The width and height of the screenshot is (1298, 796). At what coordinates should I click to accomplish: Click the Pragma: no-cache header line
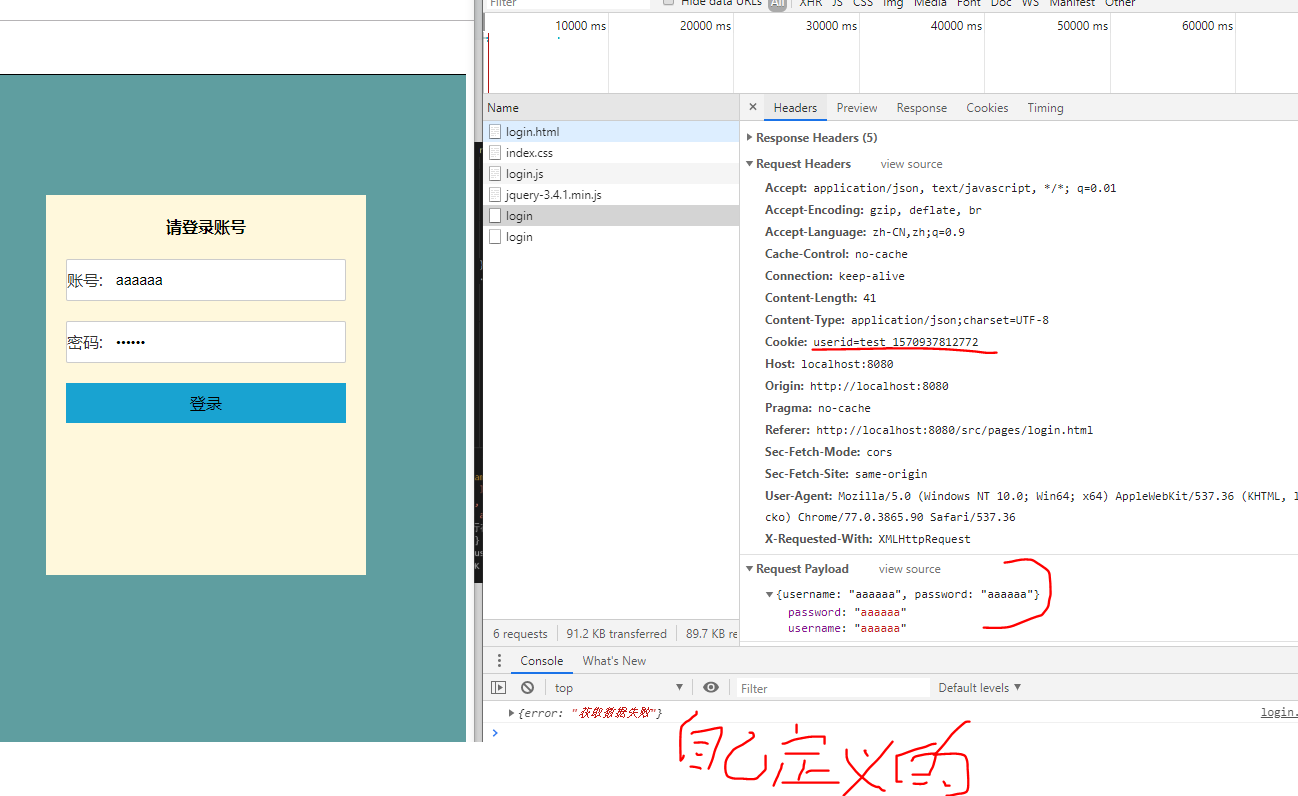tap(818, 408)
